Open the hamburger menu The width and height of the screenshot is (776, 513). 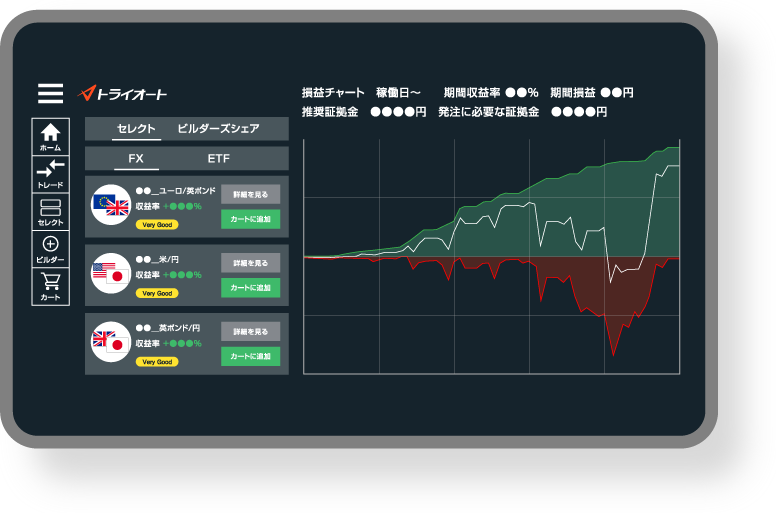pyautogui.click(x=50, y=94)
